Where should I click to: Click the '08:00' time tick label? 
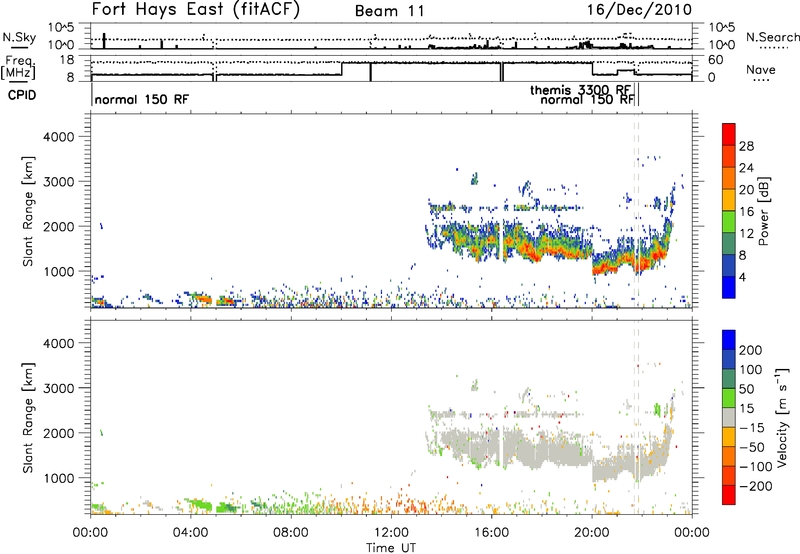tap(291, 533)
